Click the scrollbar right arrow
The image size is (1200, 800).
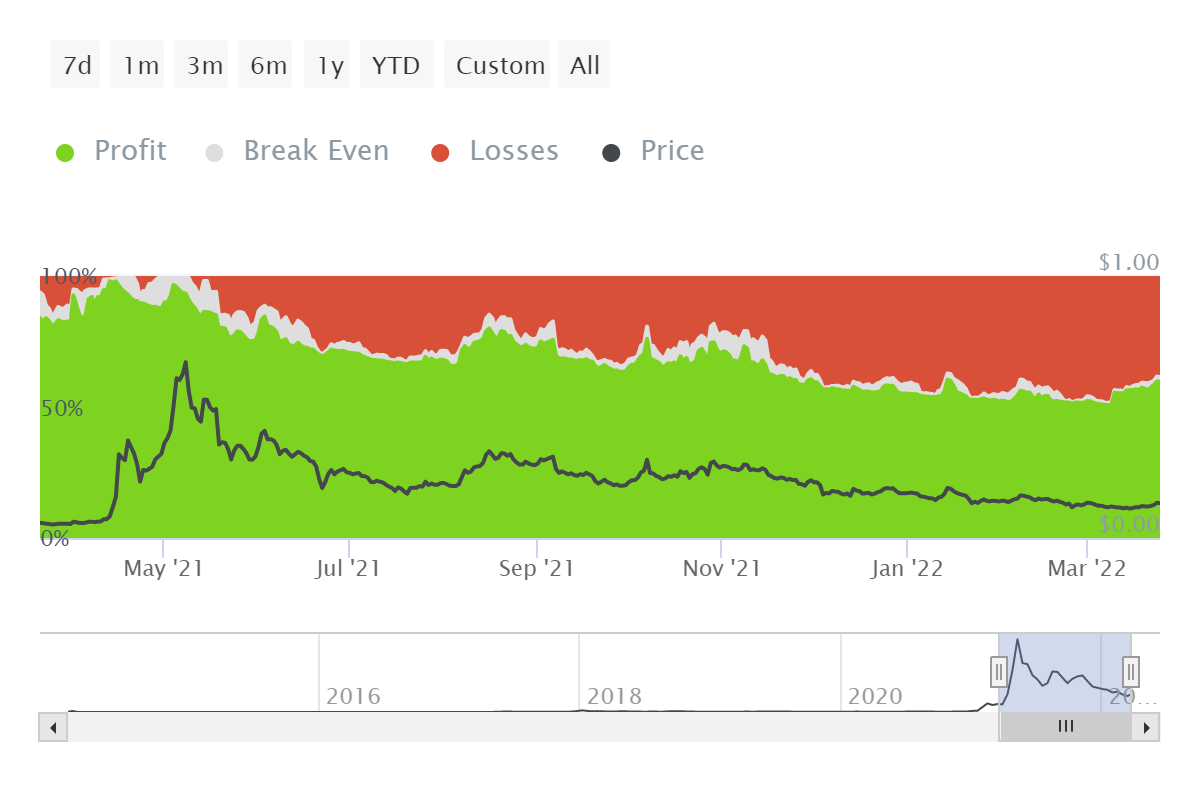coord(1146,727)
